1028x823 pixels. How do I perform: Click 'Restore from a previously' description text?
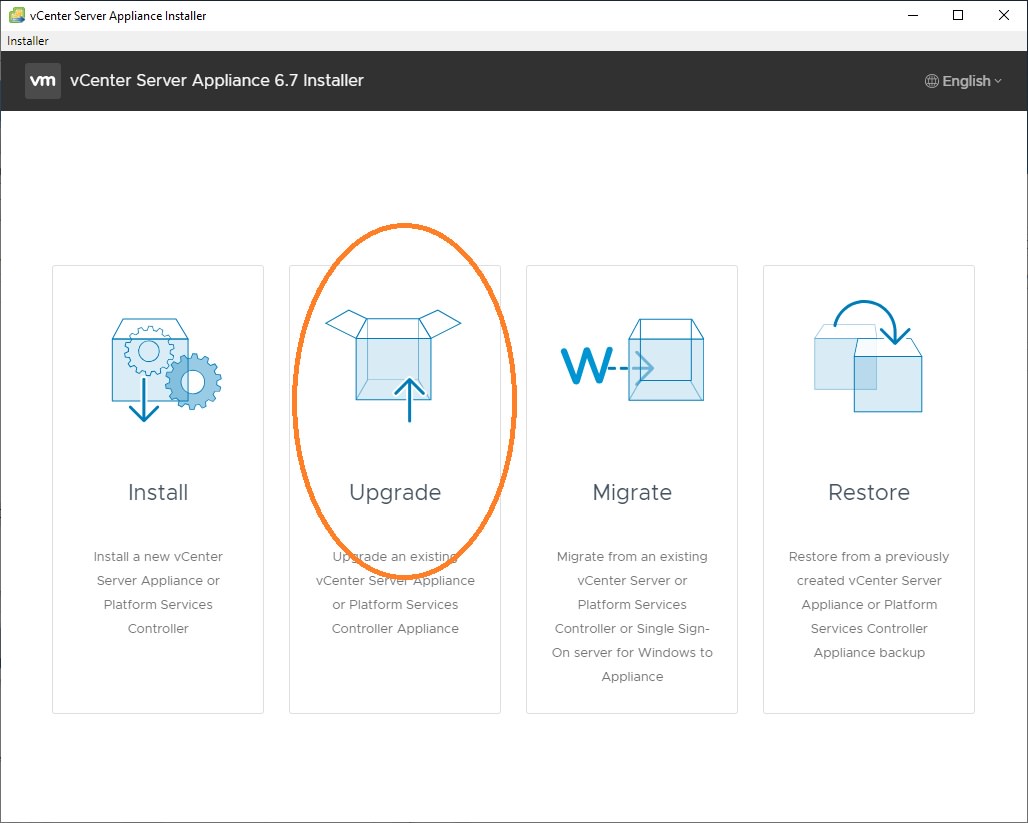tap(869, 557)
